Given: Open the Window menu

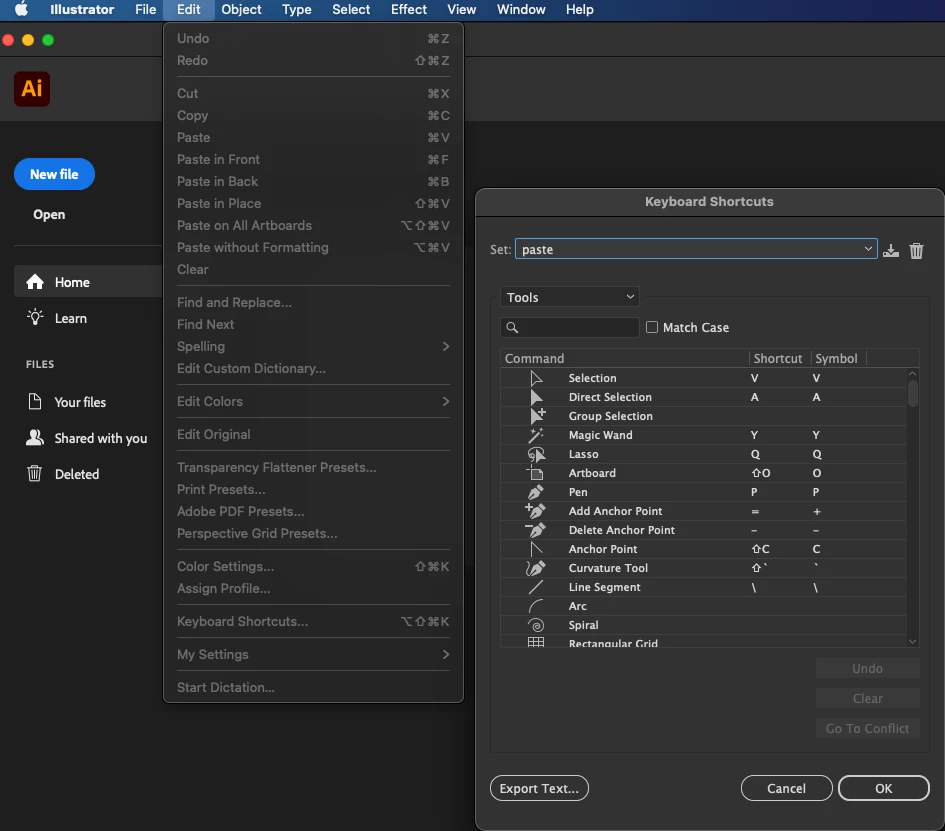Looking at the screenshot, I should [521, 10].
